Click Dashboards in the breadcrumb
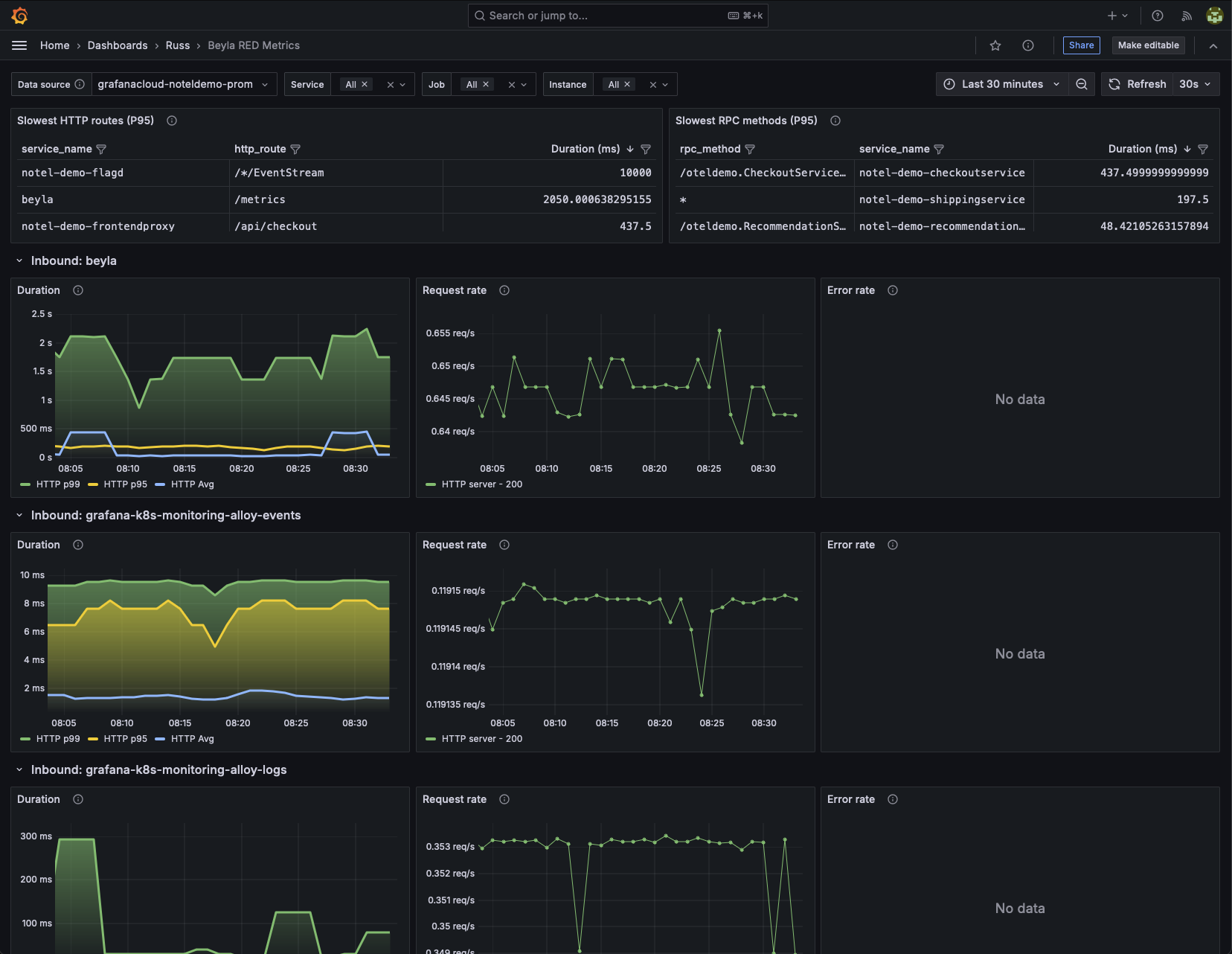Image resolution: width=1232 pixels, height=954 pixels. click(118, 45)
